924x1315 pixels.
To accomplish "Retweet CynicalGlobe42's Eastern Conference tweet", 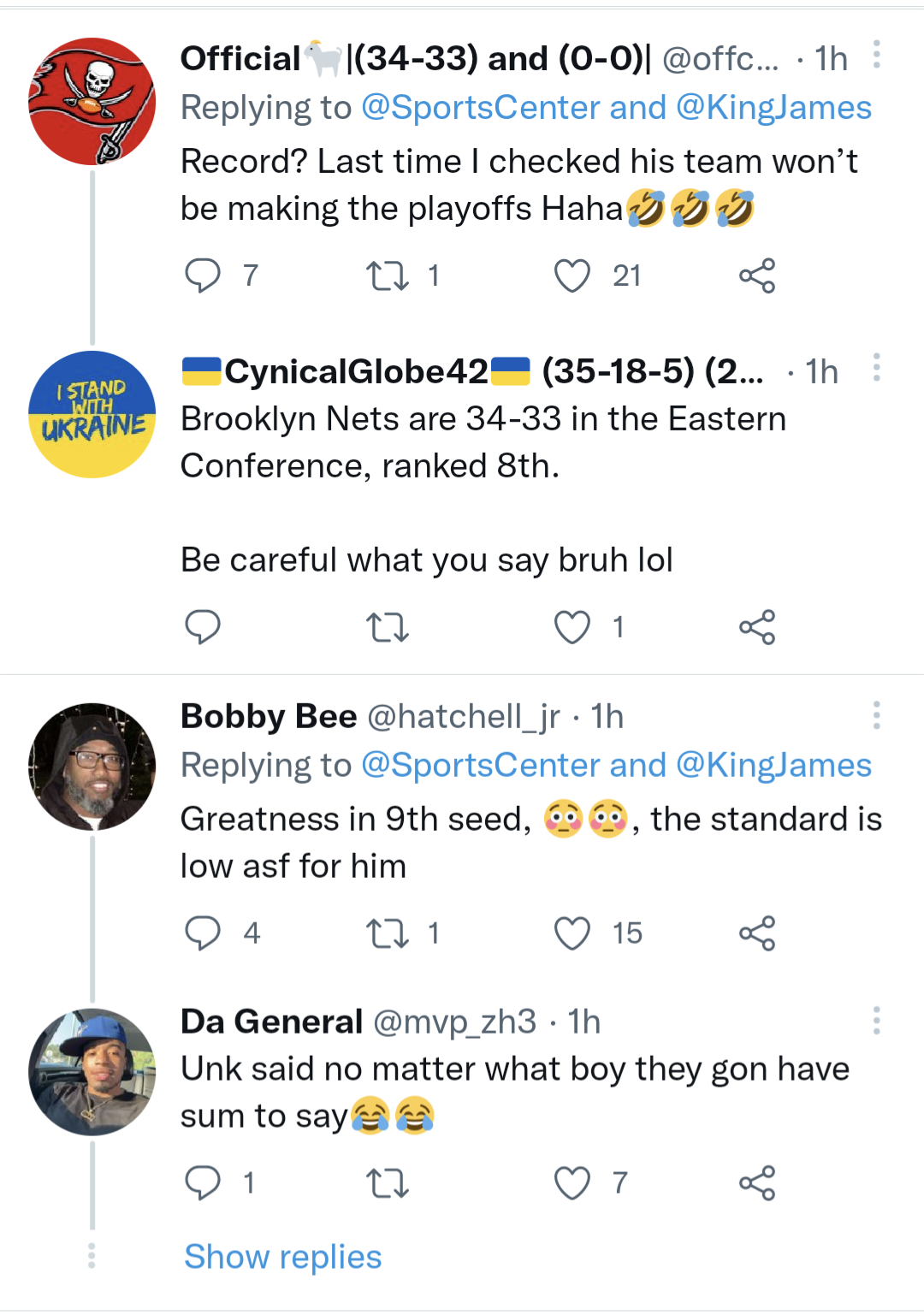I will pos(387,627).
